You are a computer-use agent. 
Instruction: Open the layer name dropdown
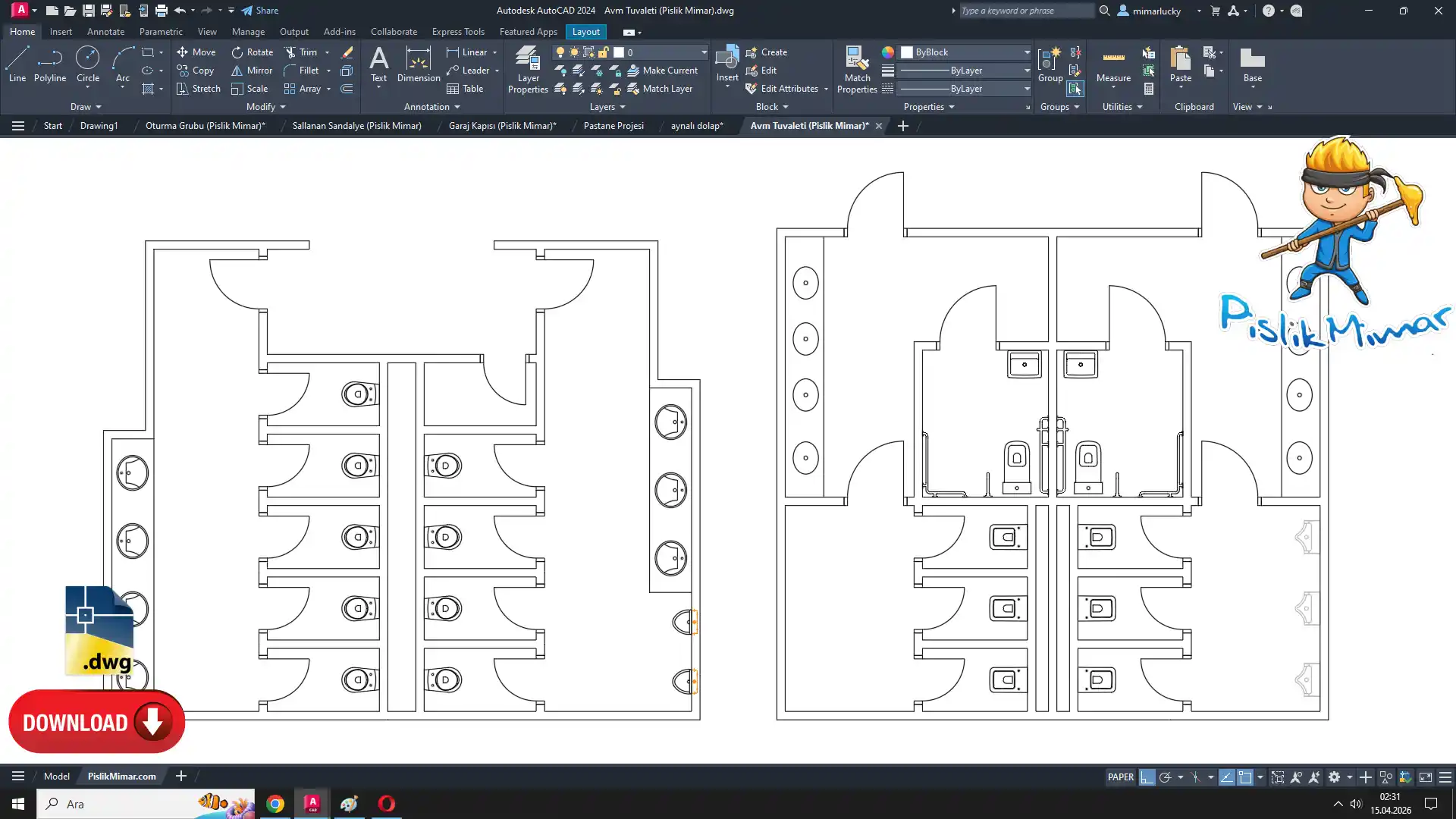point(704,52)
